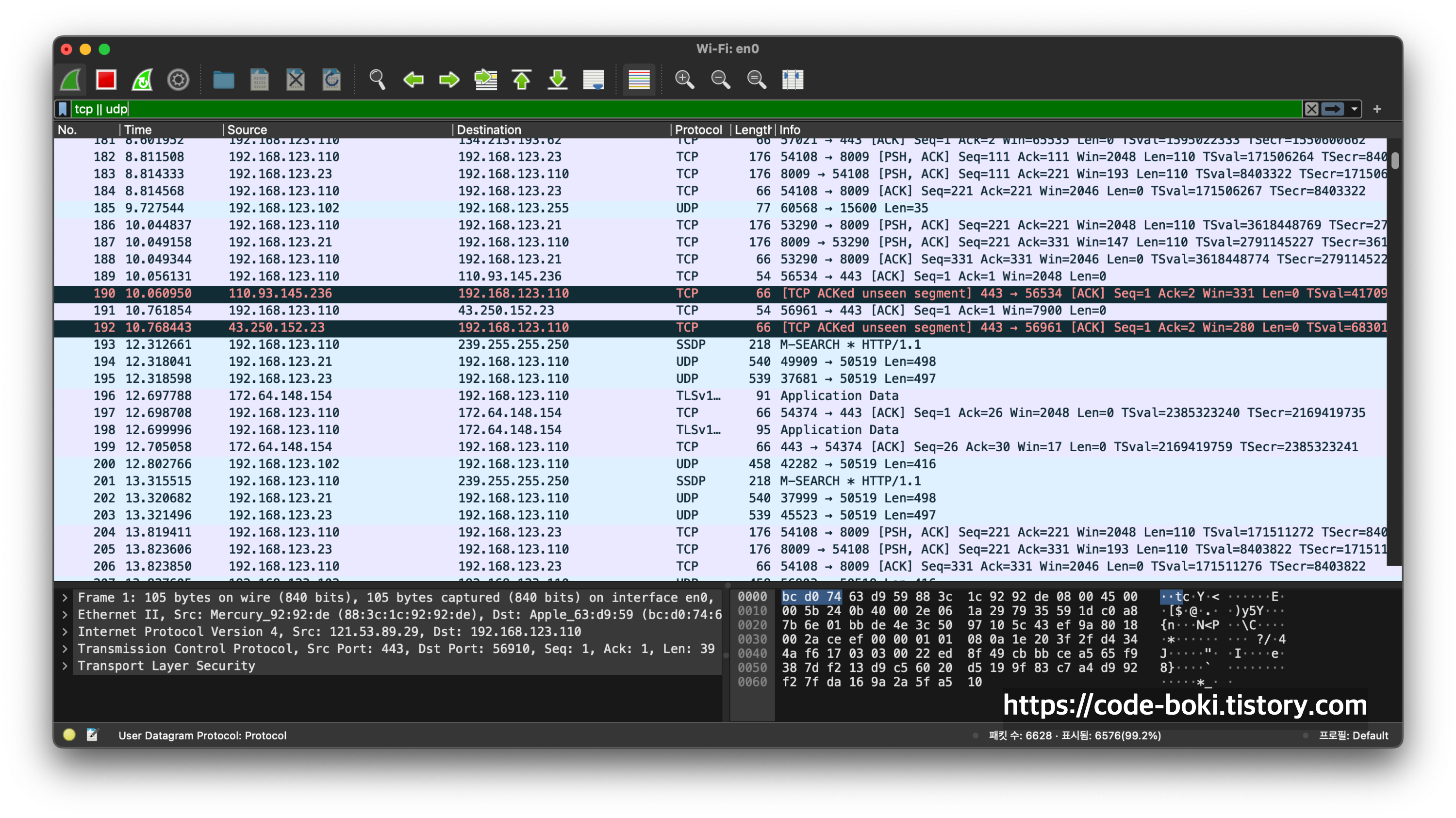Click the filter bookmark icon
The width and height of the screenshot is (1456, 818).
click(x=63, y=109)
